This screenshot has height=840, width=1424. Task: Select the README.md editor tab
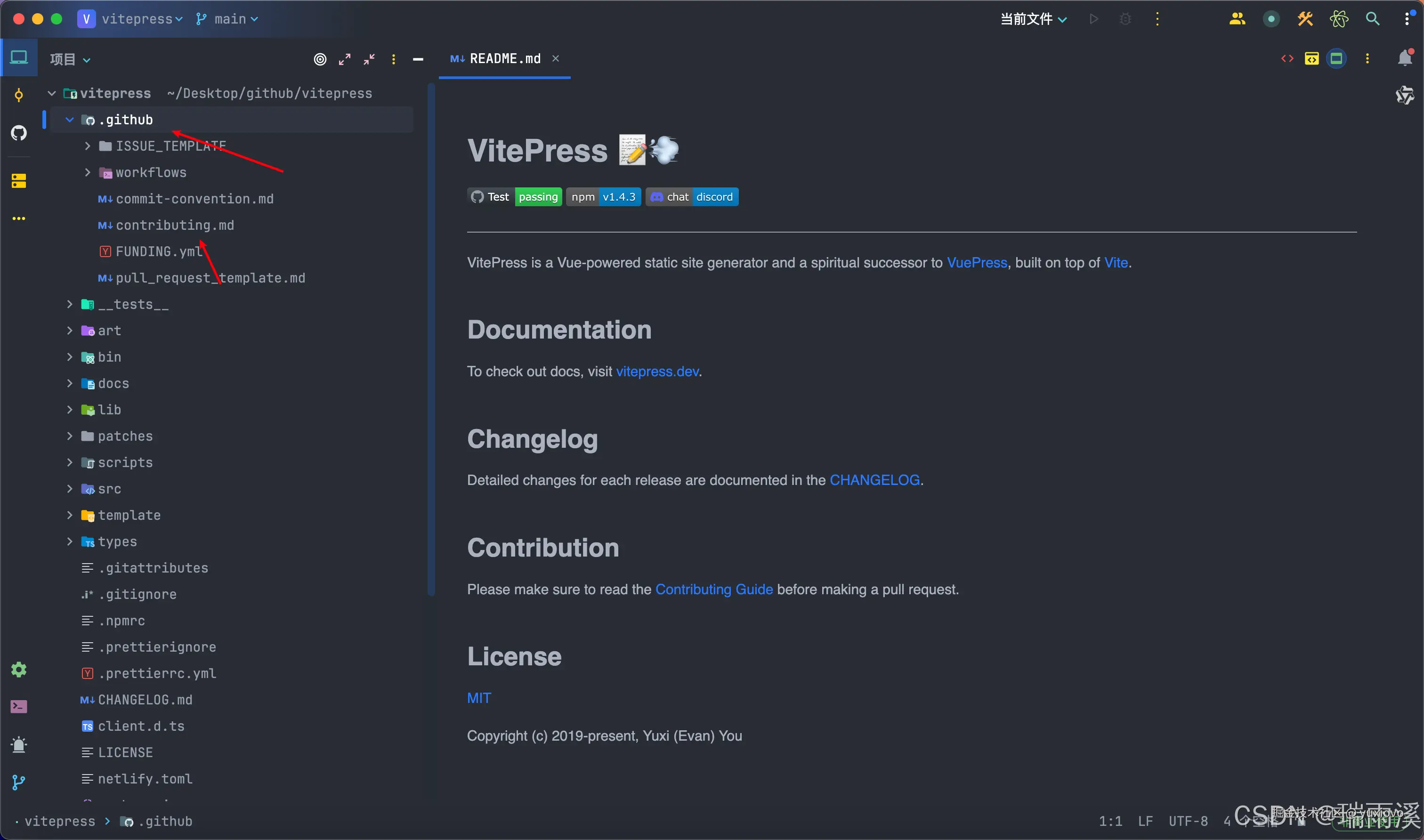click(x=504, y=59)
